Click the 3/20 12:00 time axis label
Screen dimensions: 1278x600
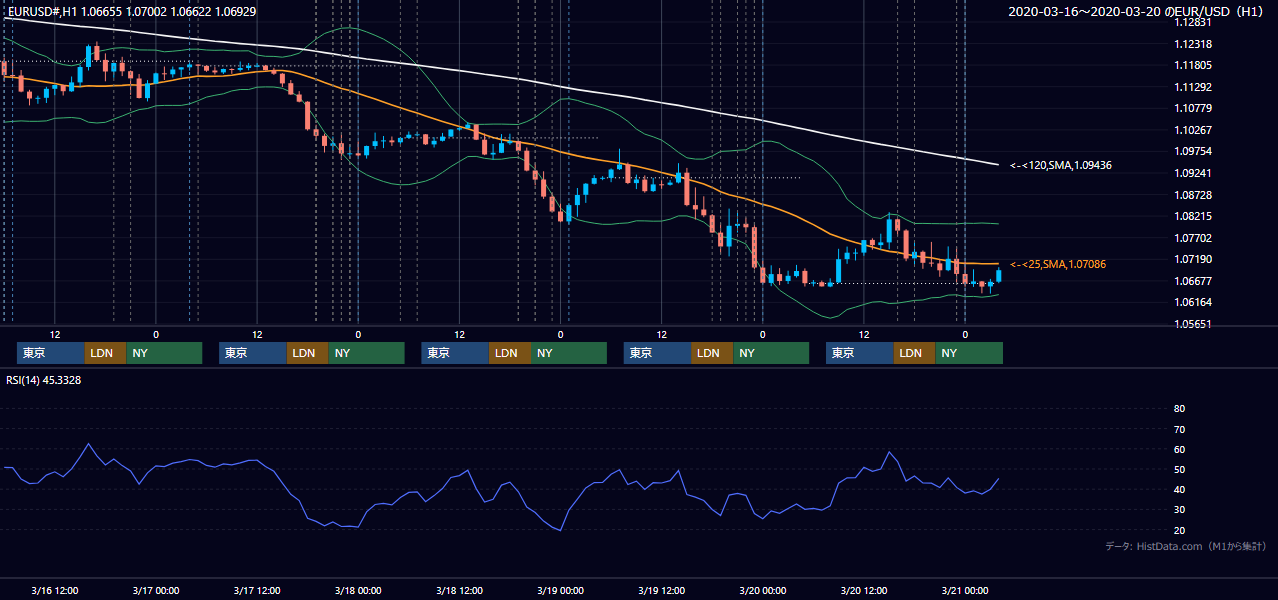click(863, 590)
